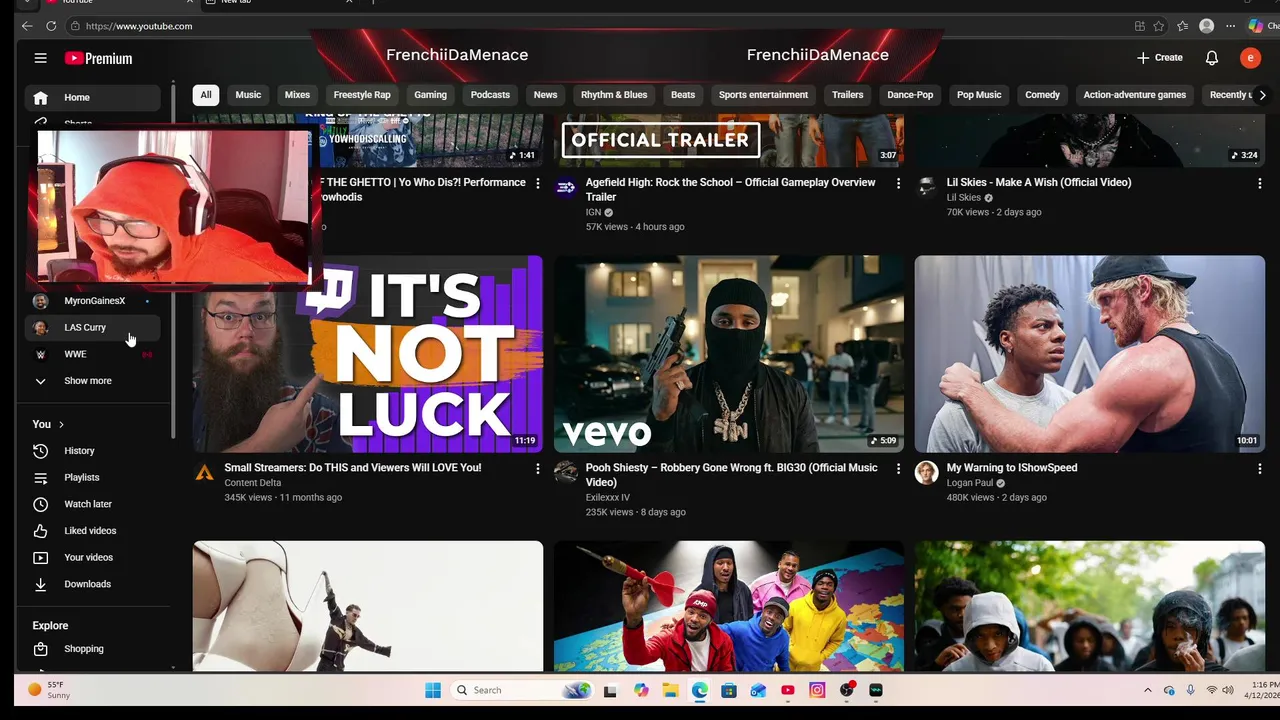This screenshot has height=720, width=1280.
Task: Open options menu for Small Streamers video
Action: click(x=538, y=469)
